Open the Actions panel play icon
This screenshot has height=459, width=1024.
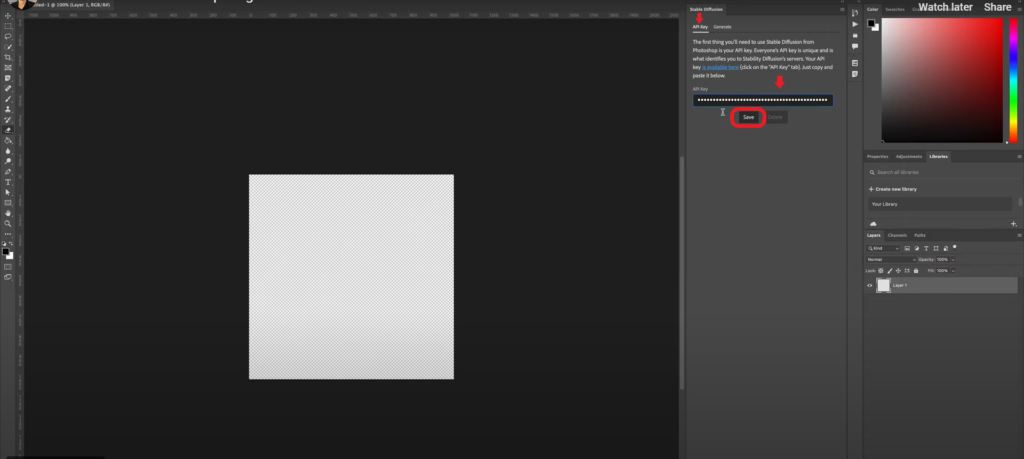pos(855,24)
